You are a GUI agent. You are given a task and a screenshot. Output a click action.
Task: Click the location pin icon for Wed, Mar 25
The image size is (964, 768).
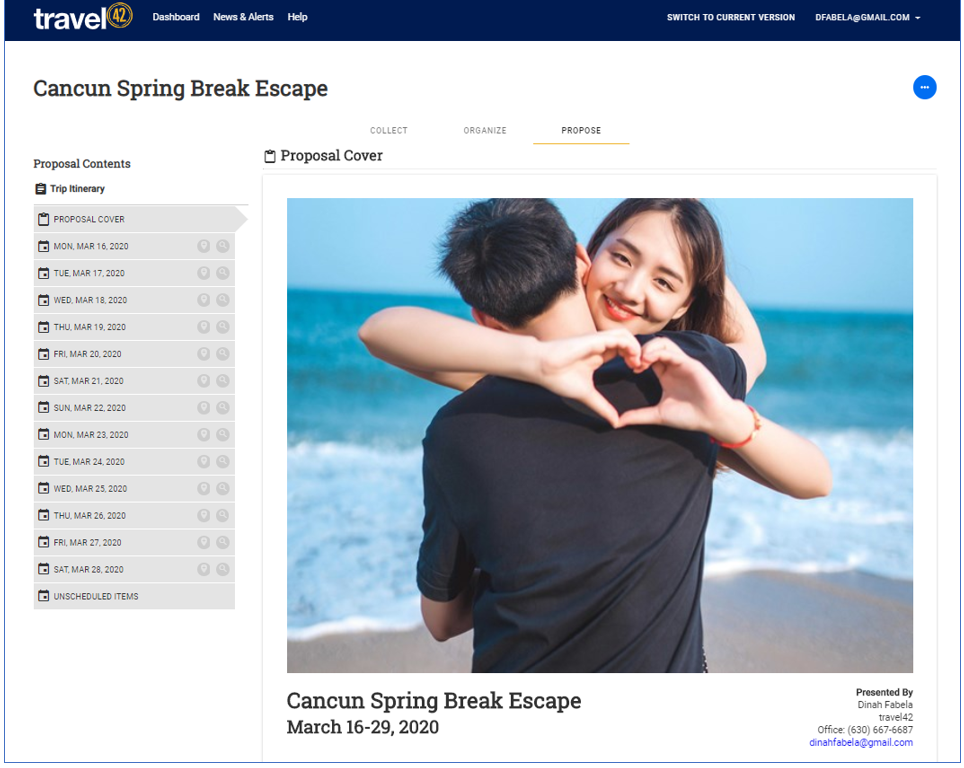(204, 489)
